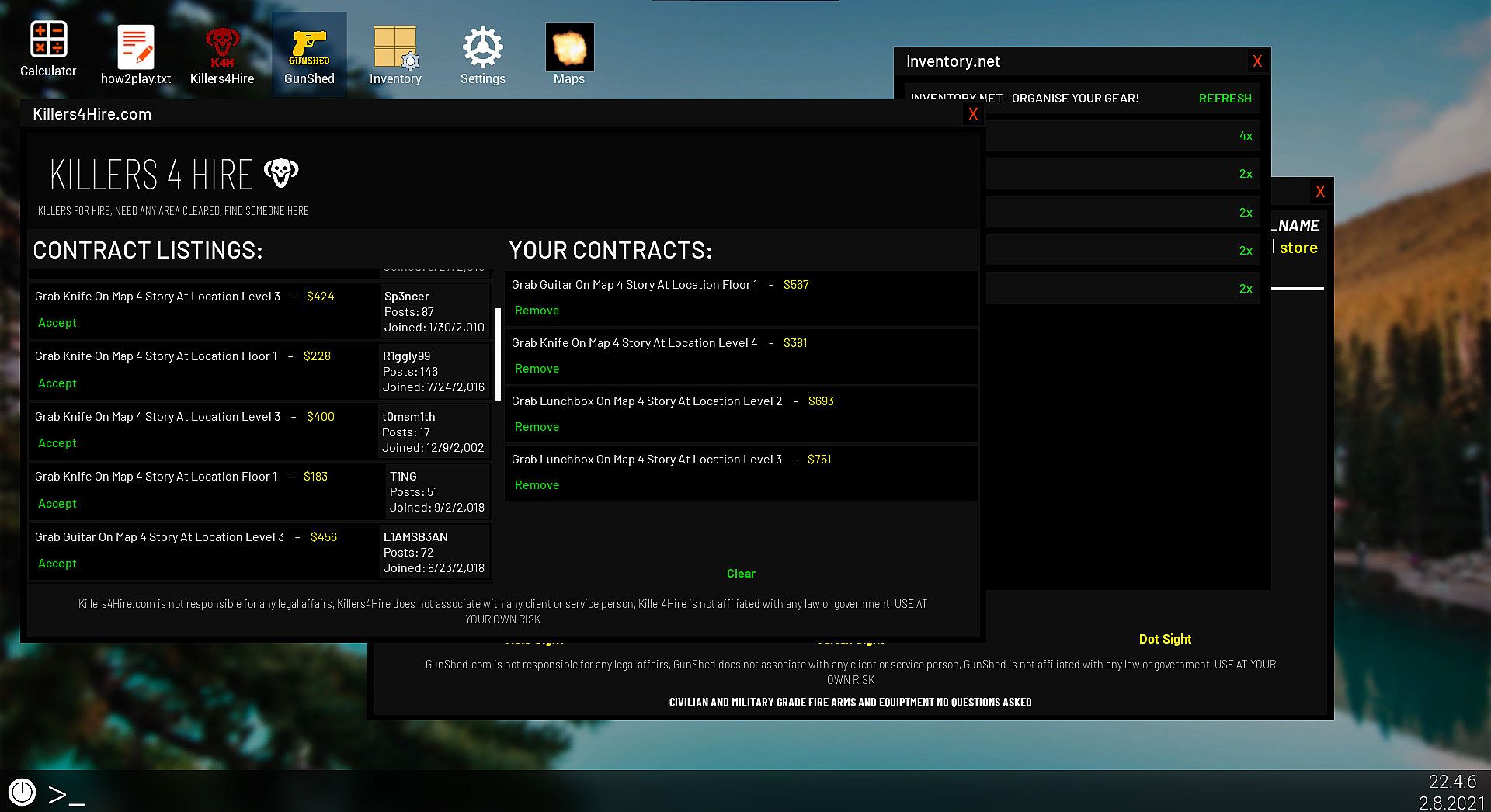
Task: Launch the Killers4Hire desktop icon
Action: tap(222, 54)
